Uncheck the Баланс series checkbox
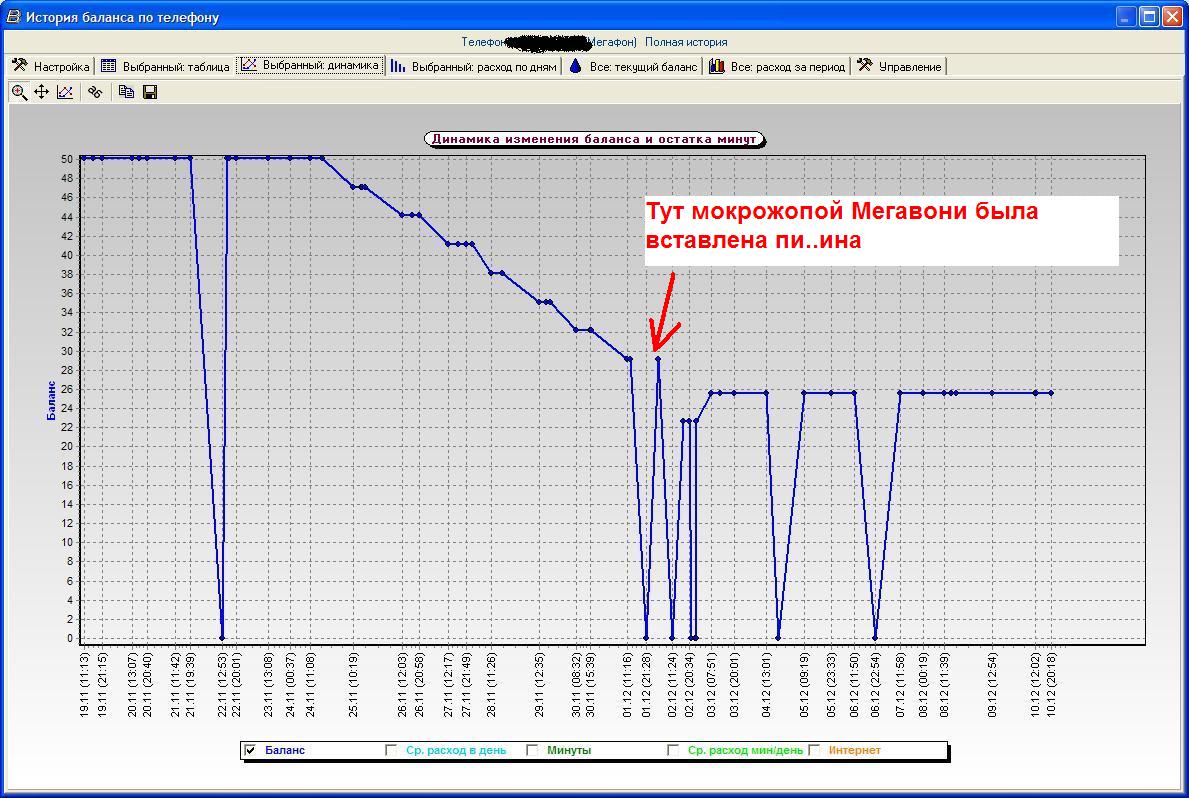 coord(251,750)
